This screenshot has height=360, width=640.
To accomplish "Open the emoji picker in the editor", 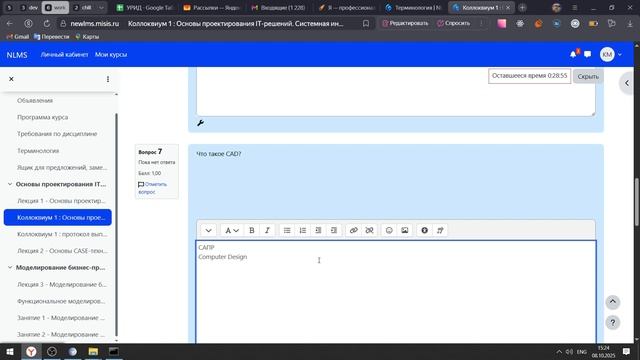I will click(x=389, y=230).
